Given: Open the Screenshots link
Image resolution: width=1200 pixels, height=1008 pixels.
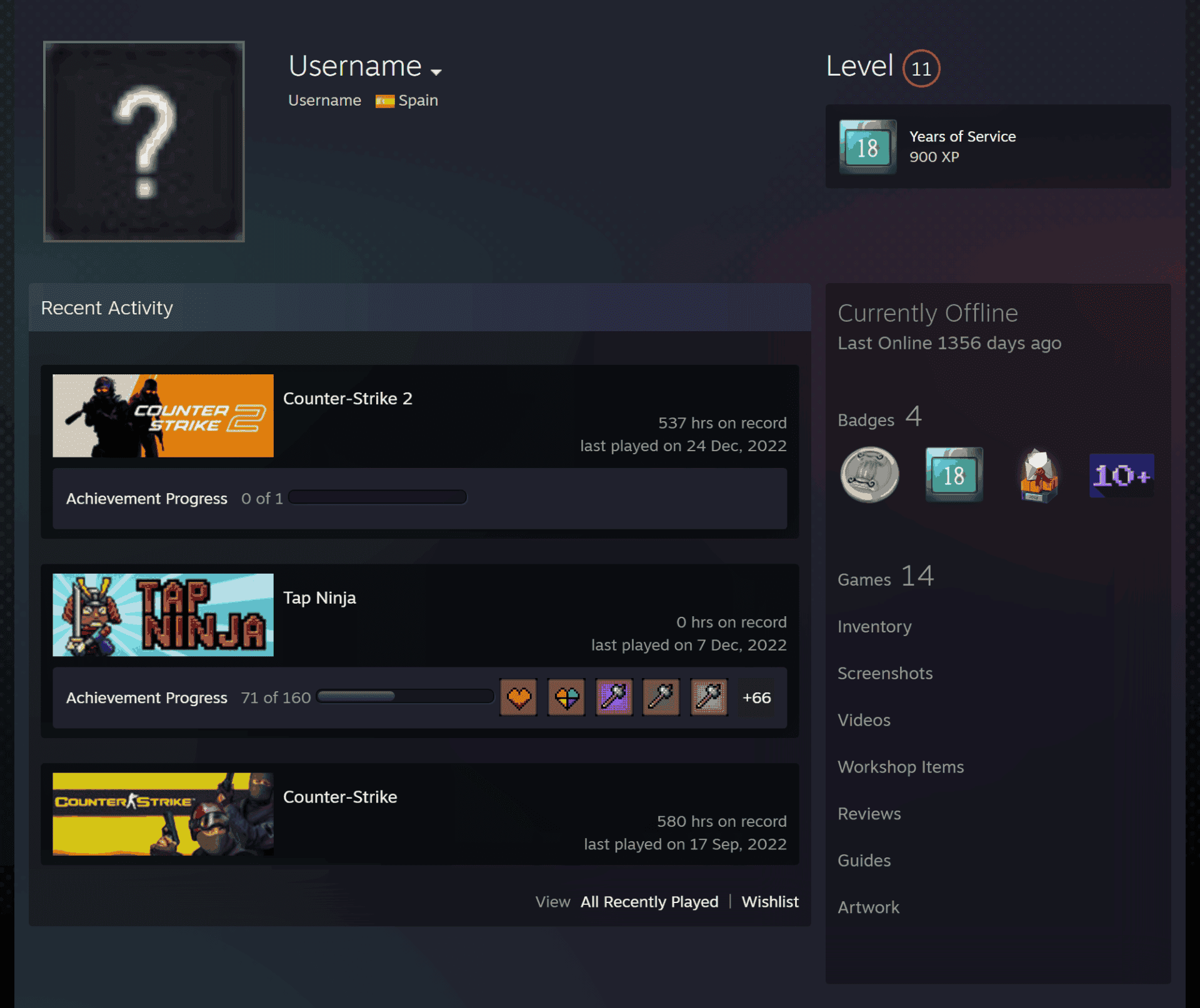Looking at the screenshot, I should click(x=885, y=673).
